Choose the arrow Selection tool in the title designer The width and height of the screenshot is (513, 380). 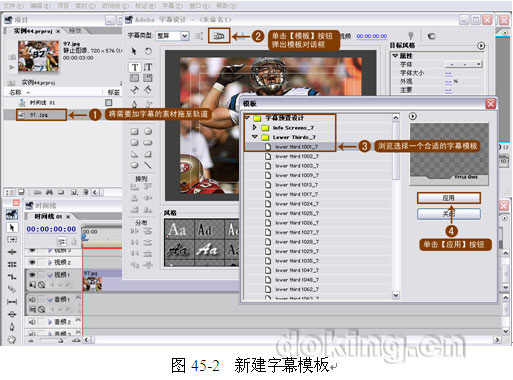point(134,51)
